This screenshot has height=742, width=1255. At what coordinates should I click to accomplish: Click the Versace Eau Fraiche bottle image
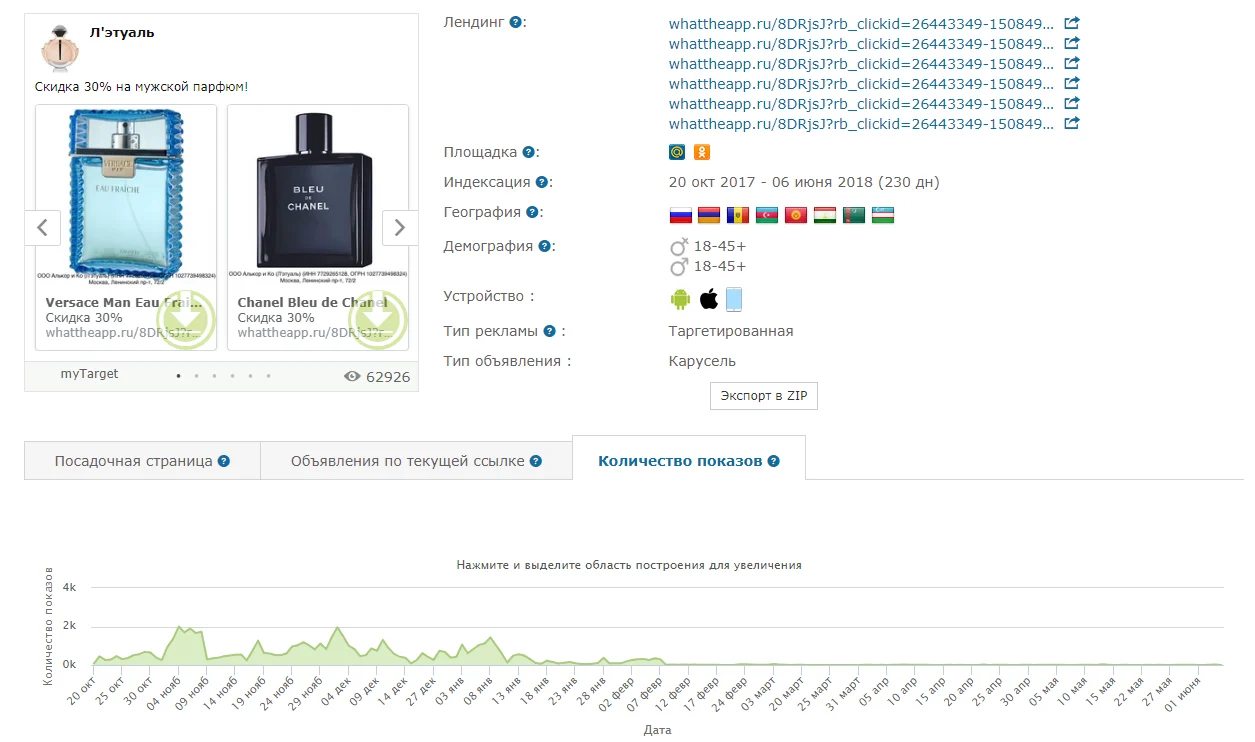[126, 192]
